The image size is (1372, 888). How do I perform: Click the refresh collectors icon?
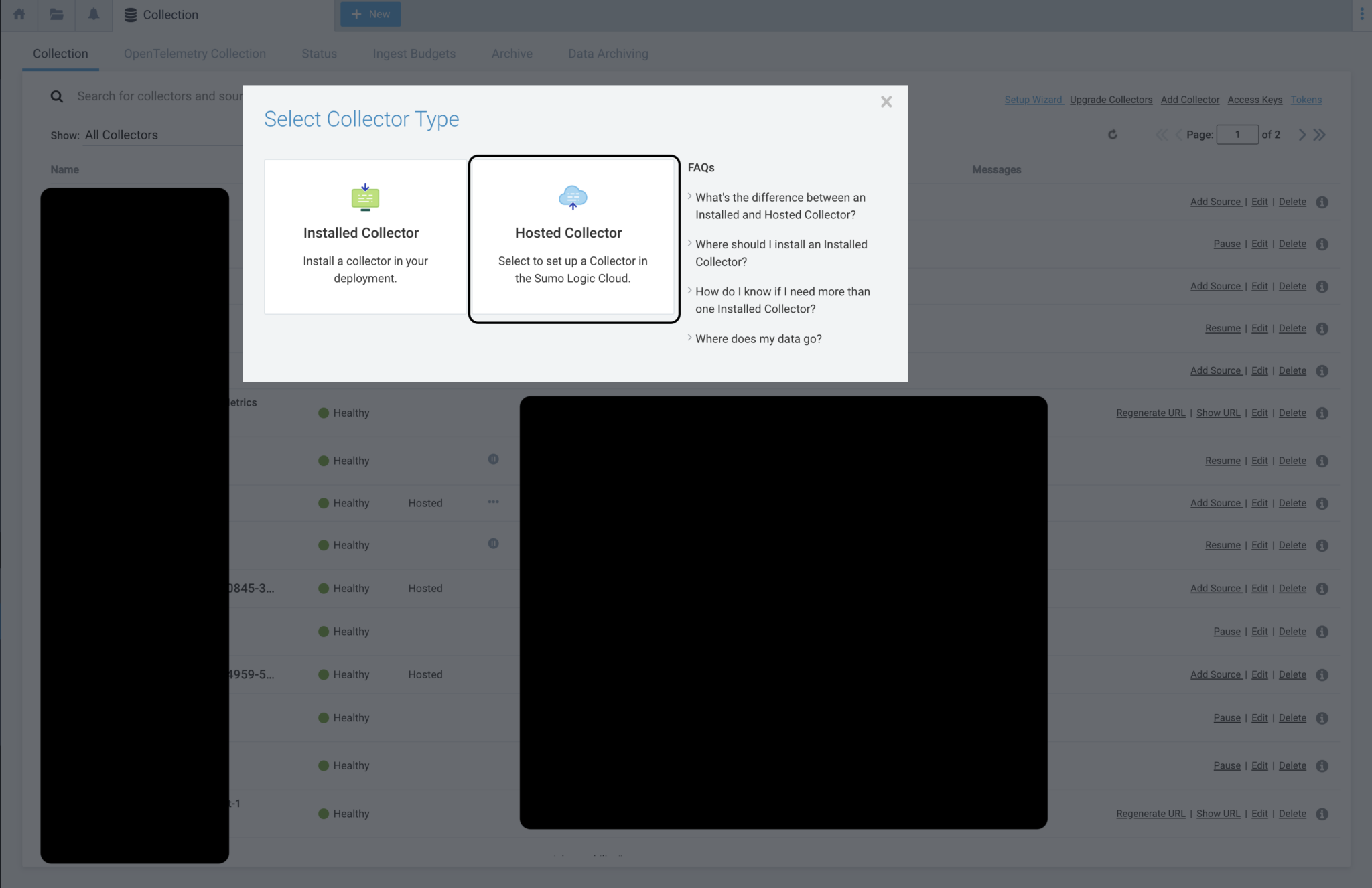(x=1112, y=135)
